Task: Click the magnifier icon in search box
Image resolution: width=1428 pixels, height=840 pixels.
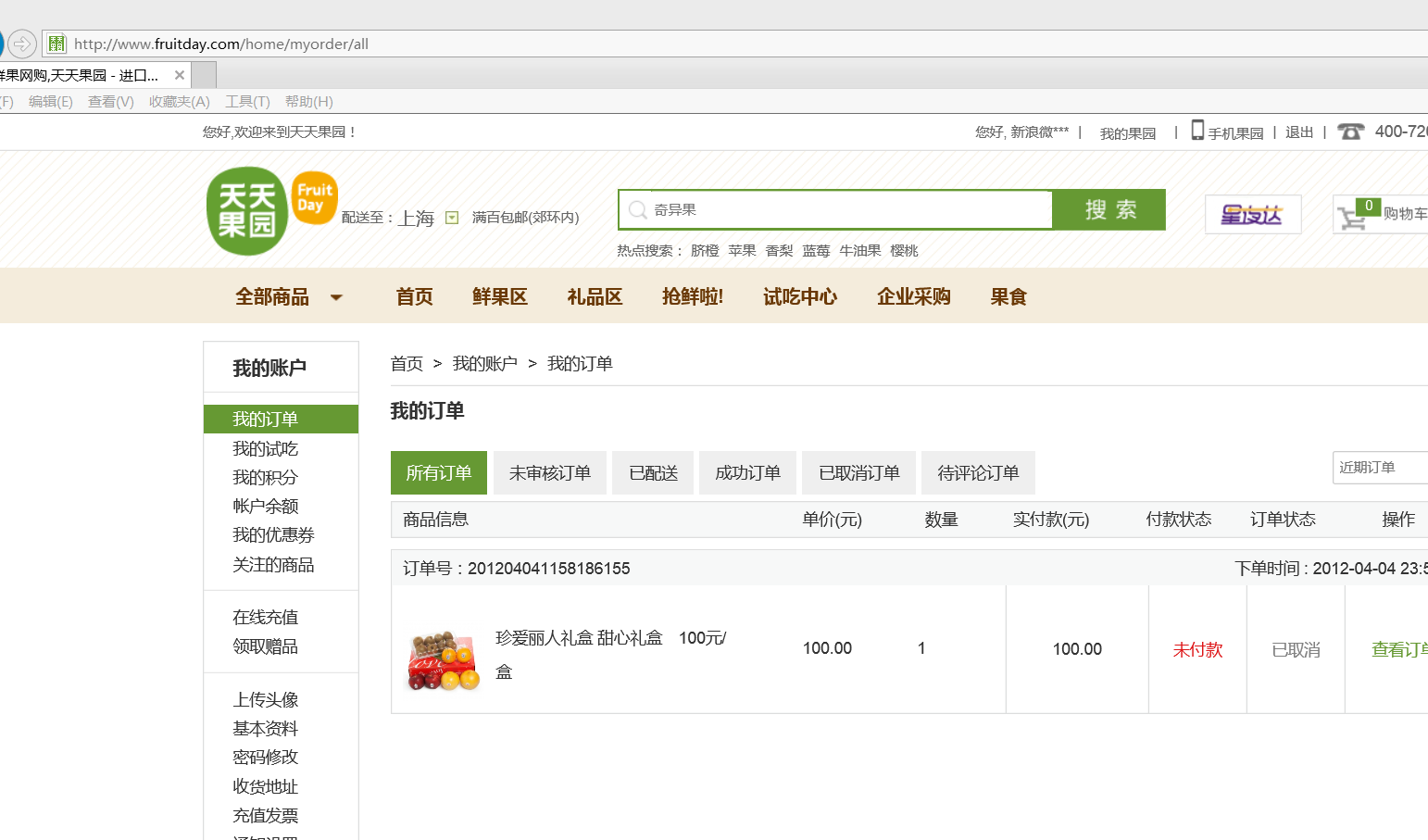Action: (x=637, y=210)
